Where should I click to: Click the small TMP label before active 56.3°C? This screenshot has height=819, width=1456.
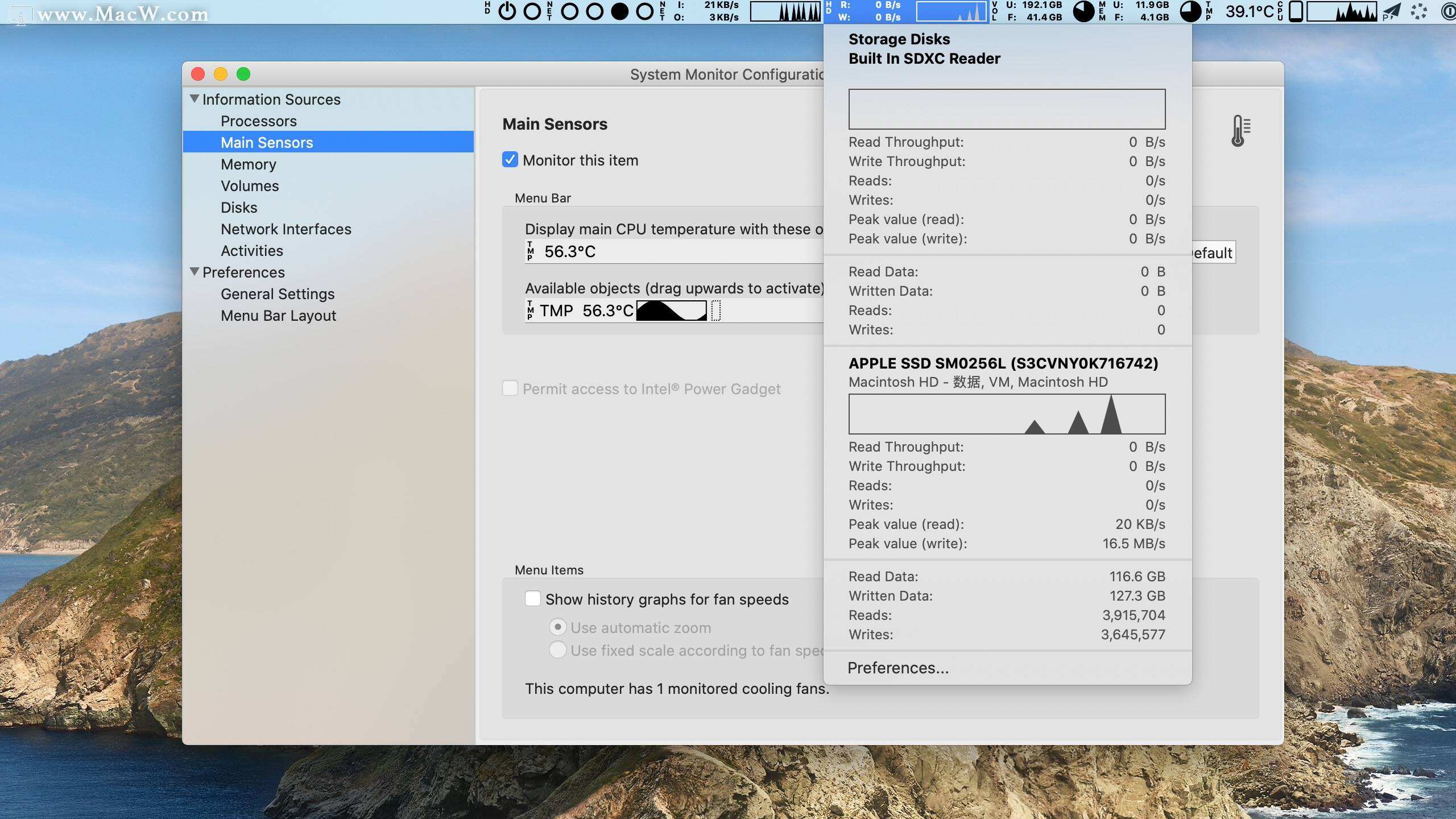[530, 251]
